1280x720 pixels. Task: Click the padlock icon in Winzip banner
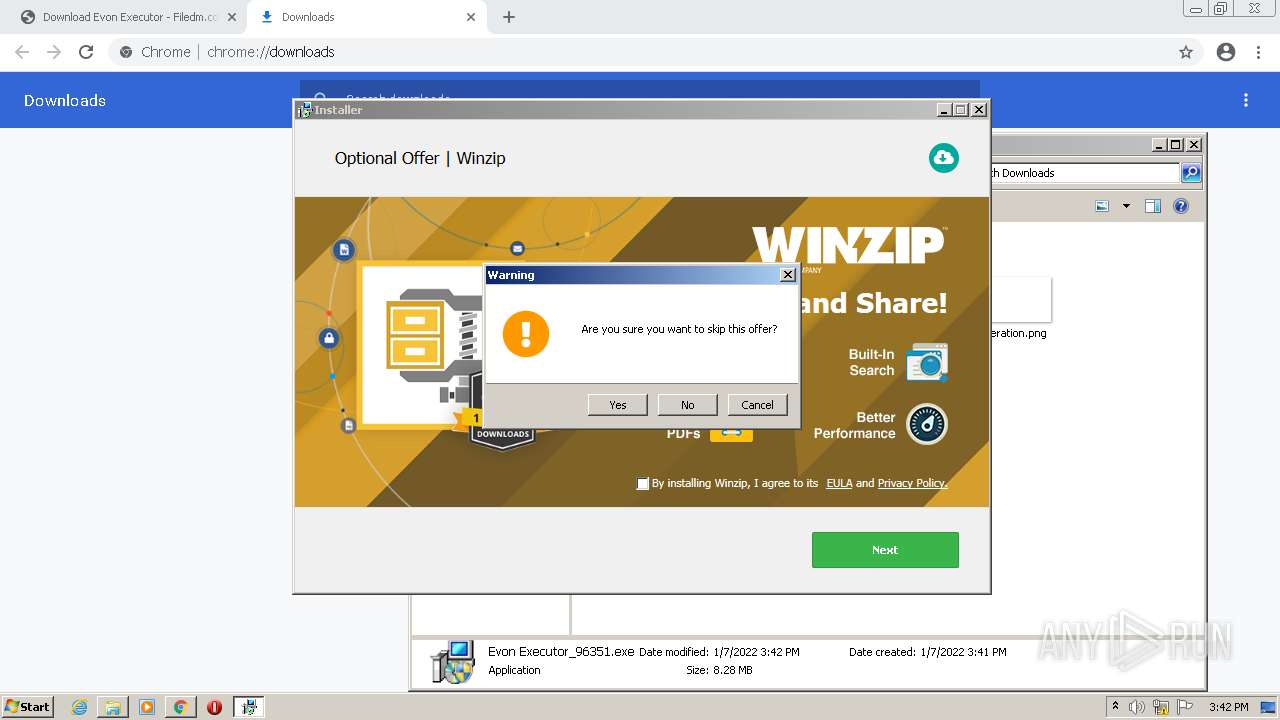click(329, 338)
